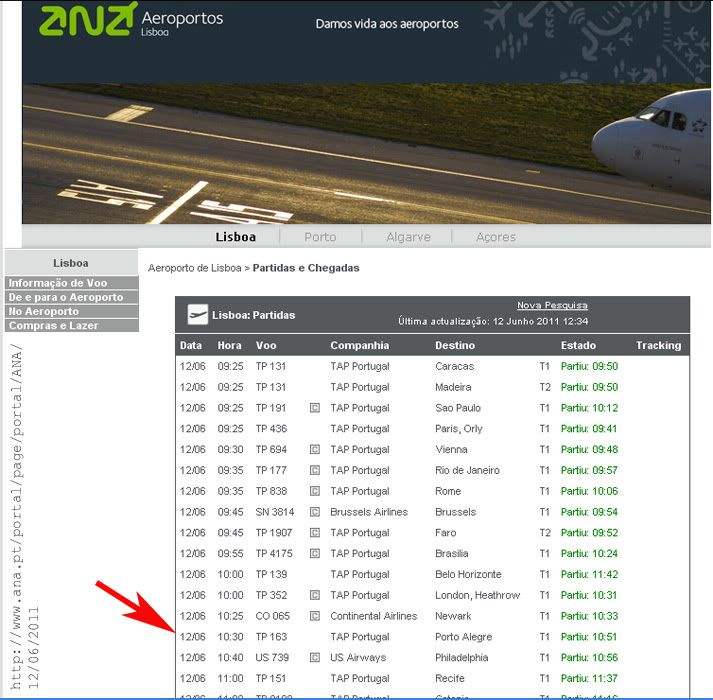The image size is (713, 700).
Task: Click the Tracking column header
Action: (x=658, y=345)
